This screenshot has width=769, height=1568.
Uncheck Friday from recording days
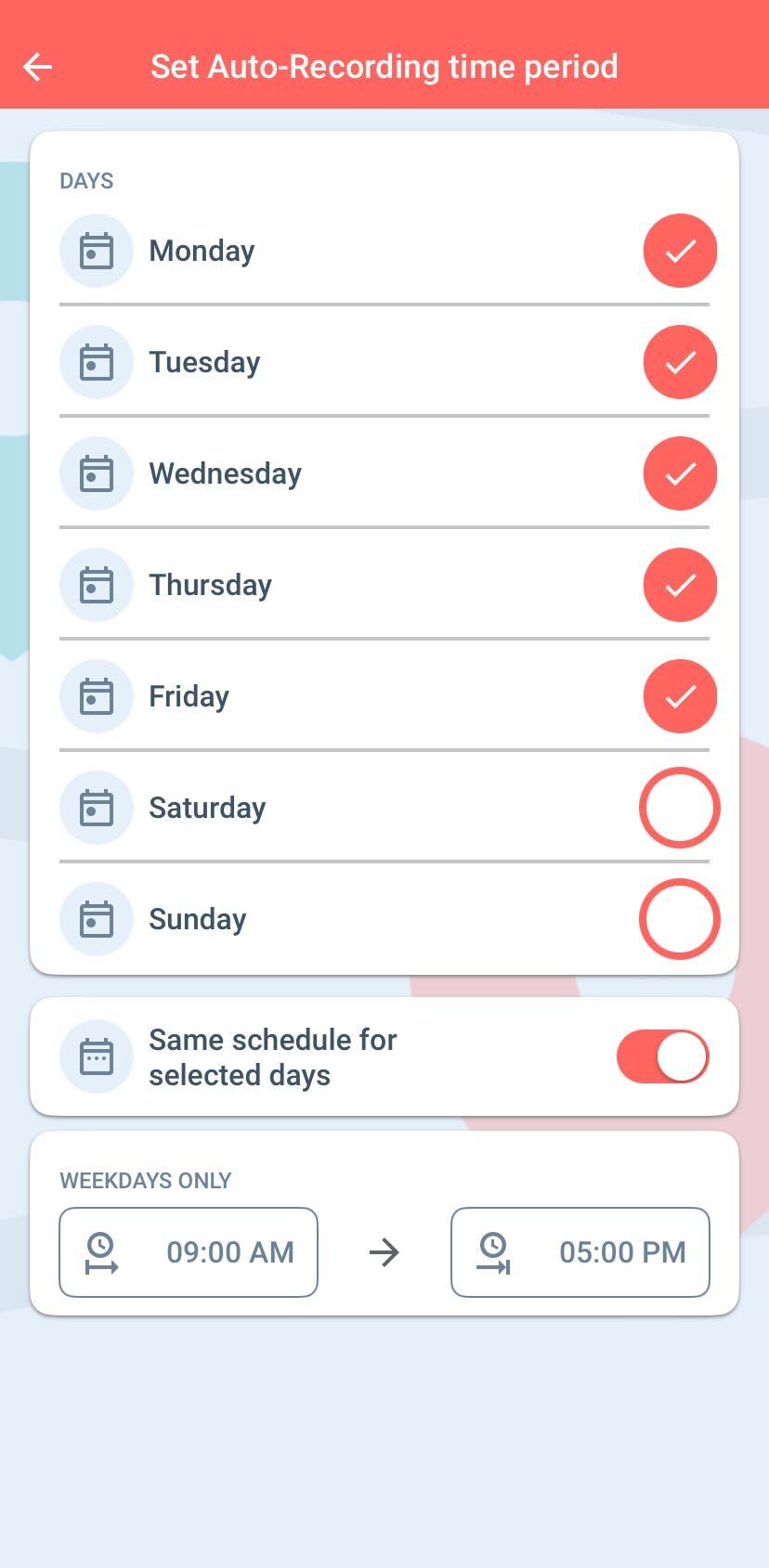click(x=680, y=696)
